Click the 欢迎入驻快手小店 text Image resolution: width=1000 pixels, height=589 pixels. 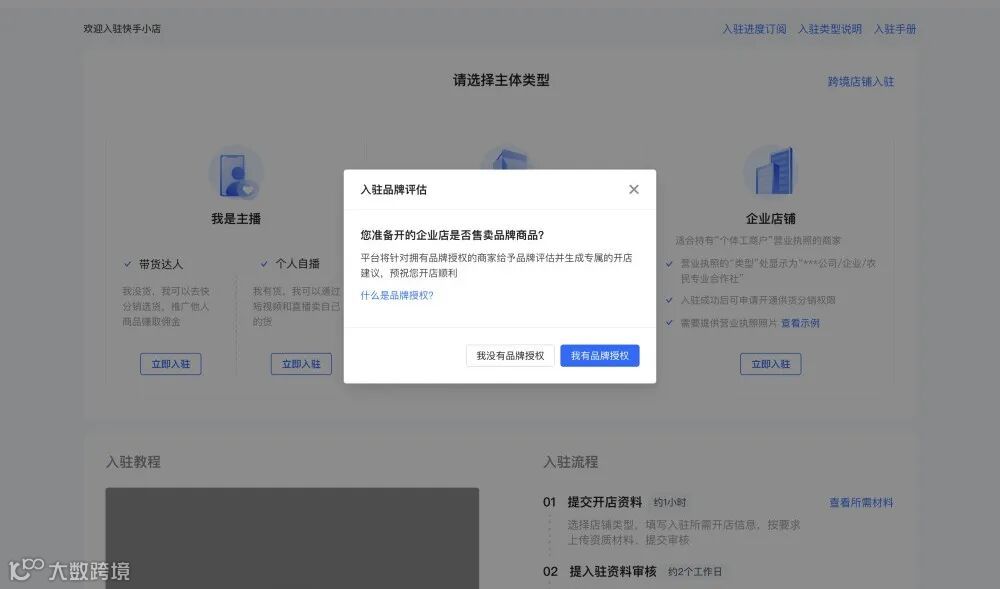122,29
